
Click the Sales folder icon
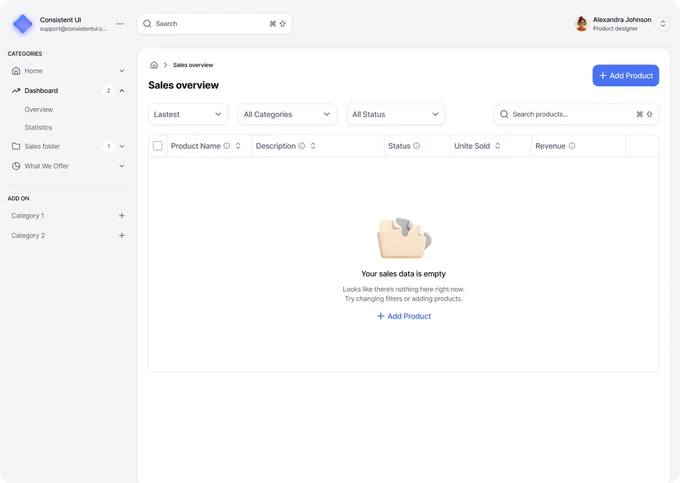(x=16, y=146)
